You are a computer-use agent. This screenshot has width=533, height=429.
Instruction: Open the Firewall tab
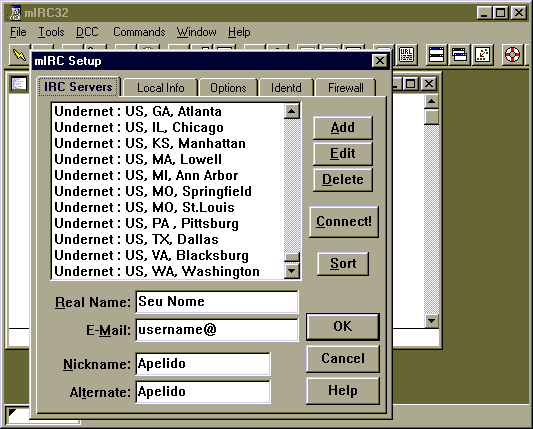[x=346, y=88]
